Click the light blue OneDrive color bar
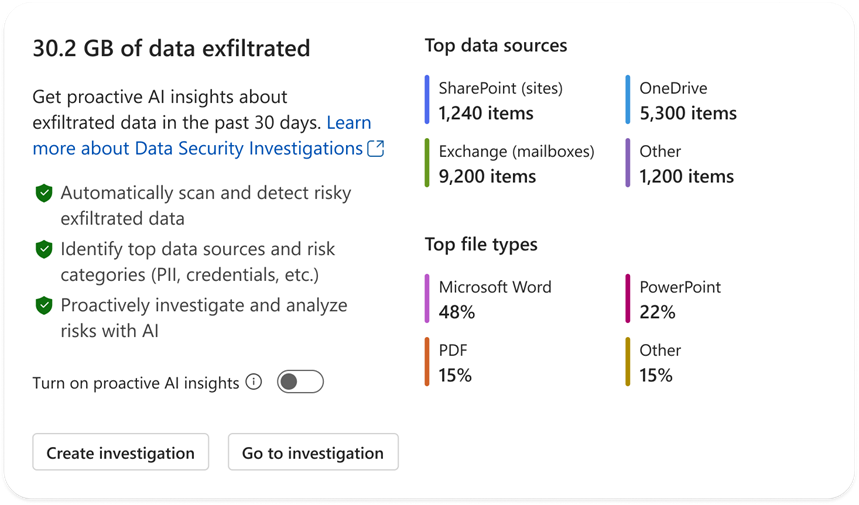 [627, 100]
